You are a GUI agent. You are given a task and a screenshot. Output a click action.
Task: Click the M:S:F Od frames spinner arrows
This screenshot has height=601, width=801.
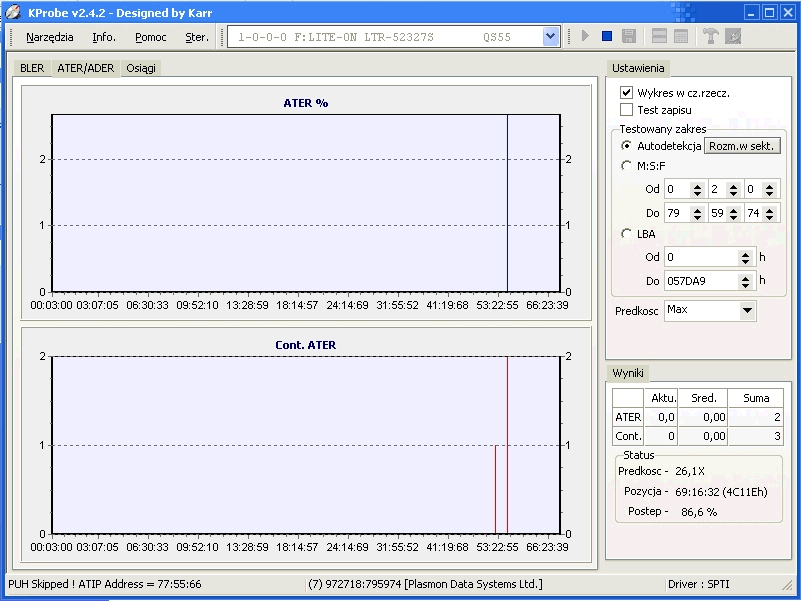pyautogui.click(x=769, y=190)
